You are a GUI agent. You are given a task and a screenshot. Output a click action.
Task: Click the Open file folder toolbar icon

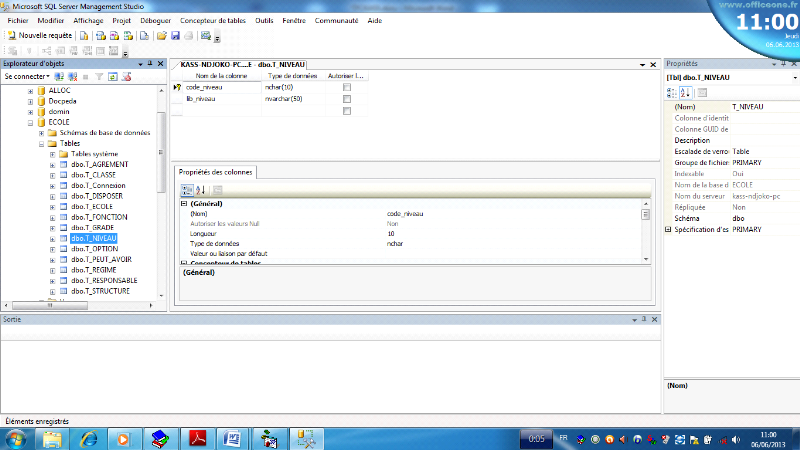click(x=162, y=36)
